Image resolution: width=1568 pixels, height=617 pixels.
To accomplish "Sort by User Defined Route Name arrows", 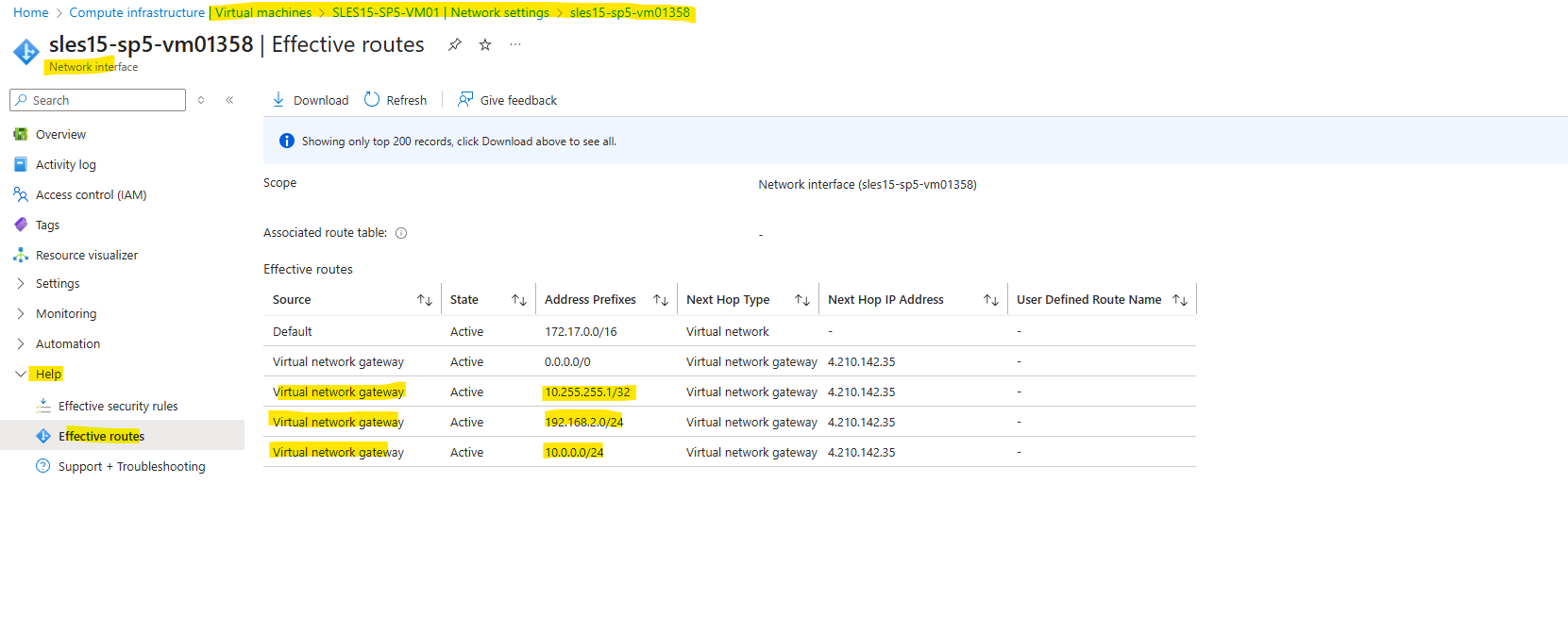I will pyautogui.click(x=1180, y=300).
